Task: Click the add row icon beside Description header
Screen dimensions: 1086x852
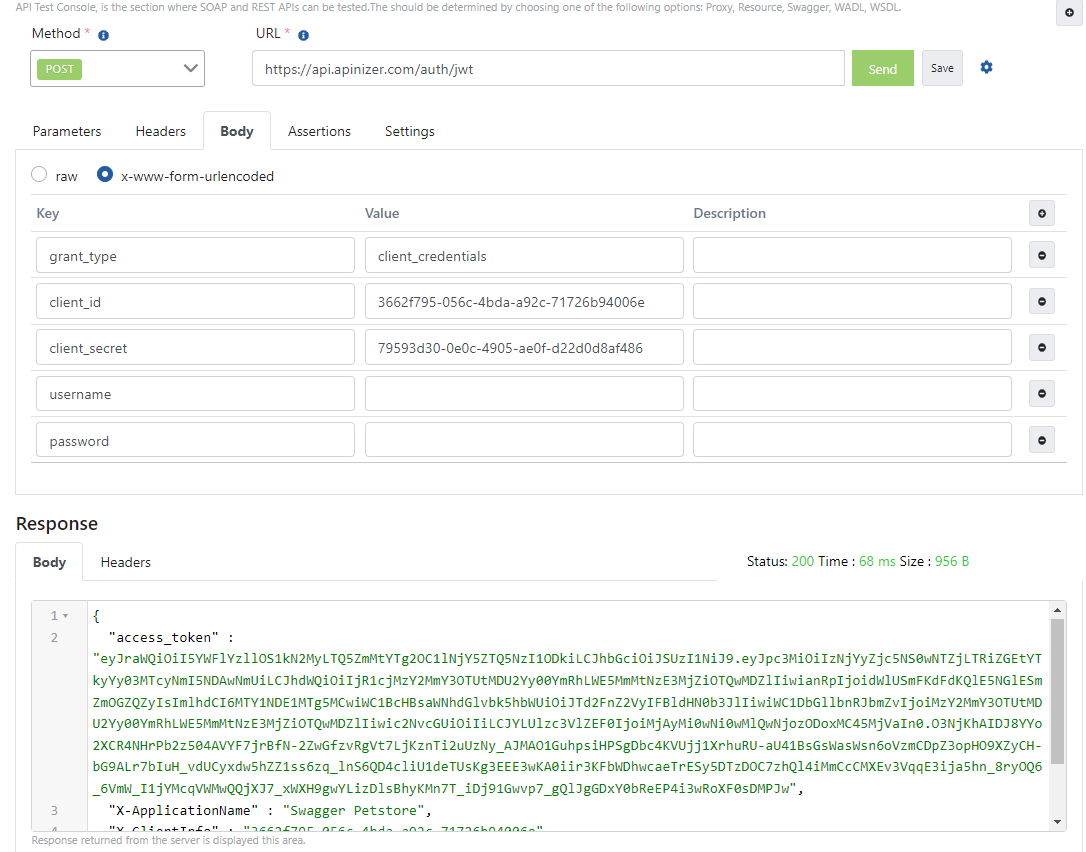Action: [1042, 213]
